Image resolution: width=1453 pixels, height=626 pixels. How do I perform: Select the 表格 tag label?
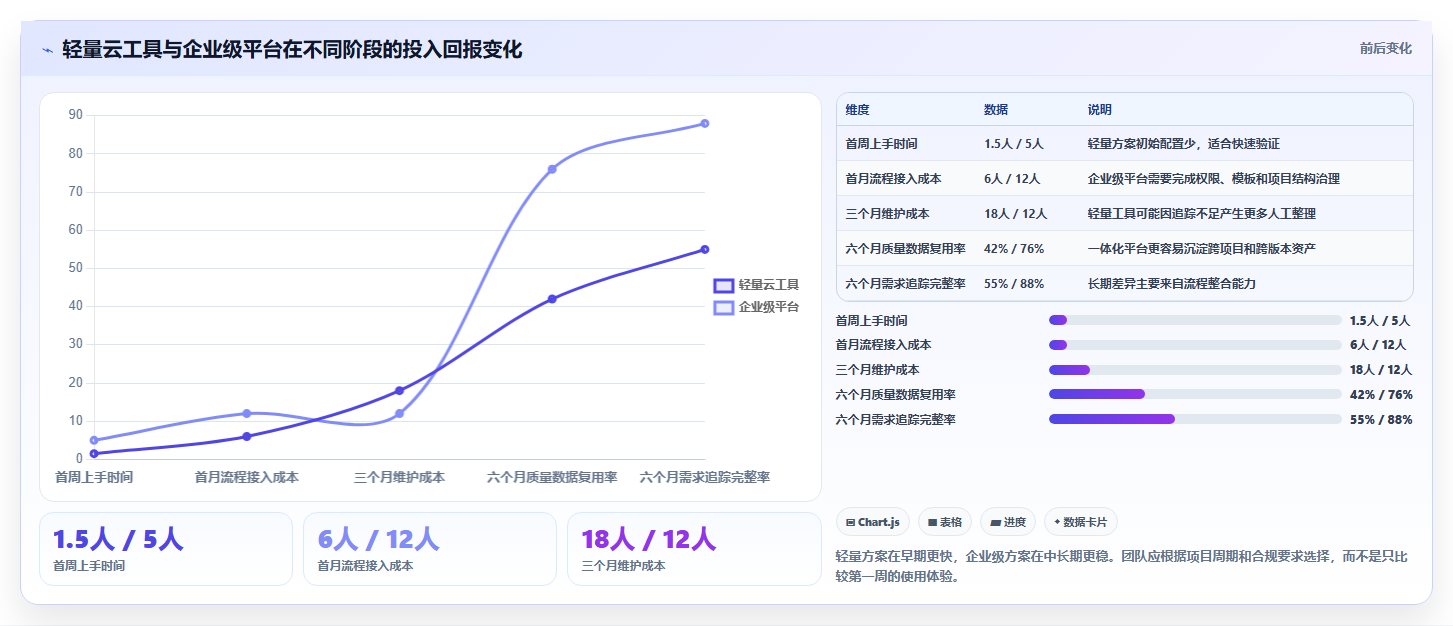coord(951,522)
